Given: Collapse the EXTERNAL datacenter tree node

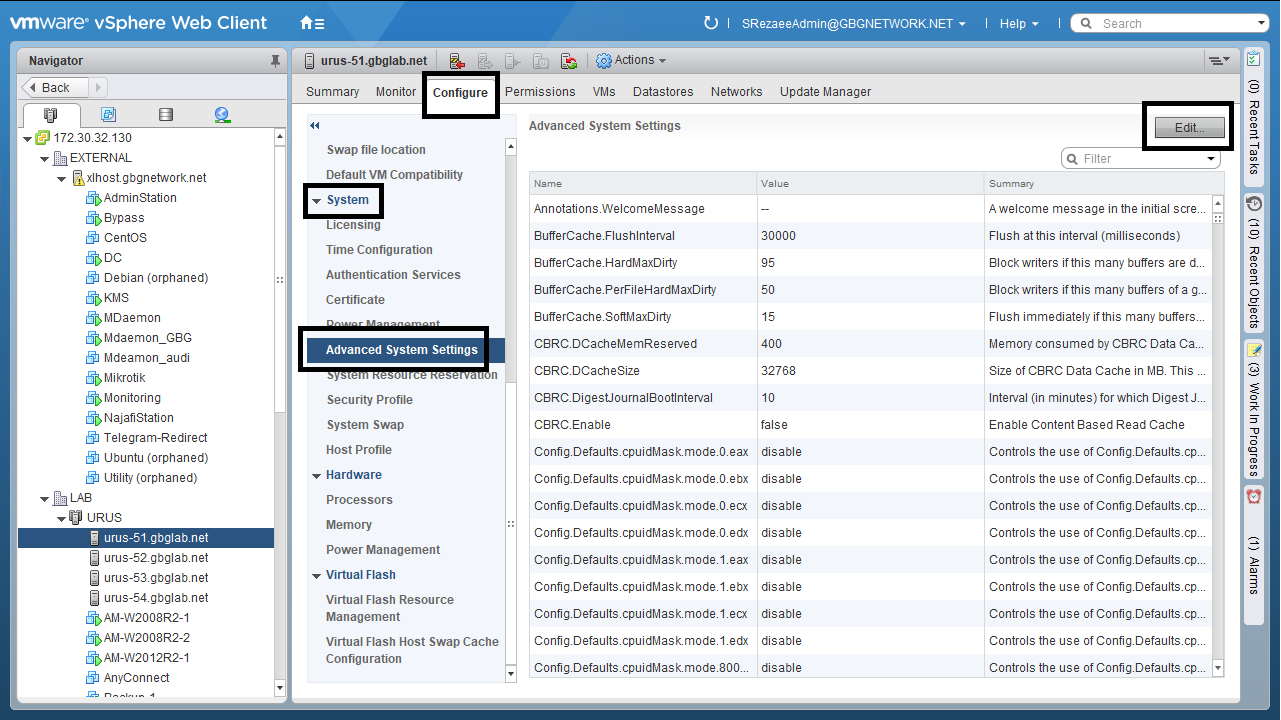Looking at the screenshot, I should pyautogui.click(x=45, y=158).
